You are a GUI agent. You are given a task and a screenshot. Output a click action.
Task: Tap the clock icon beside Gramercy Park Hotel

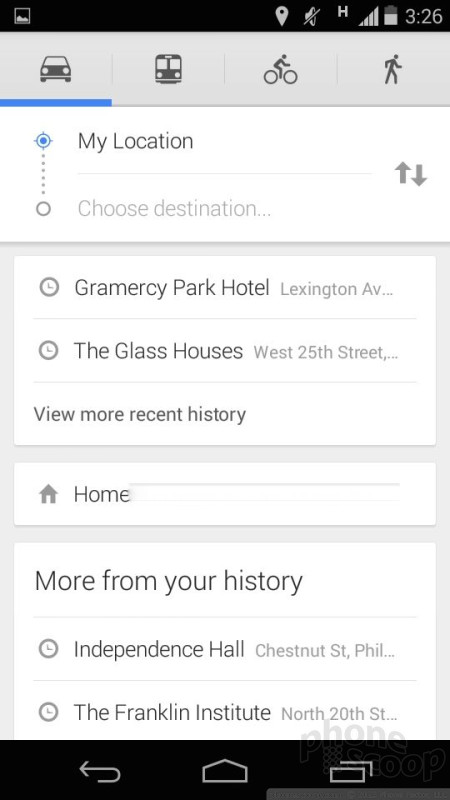point(49,288)
